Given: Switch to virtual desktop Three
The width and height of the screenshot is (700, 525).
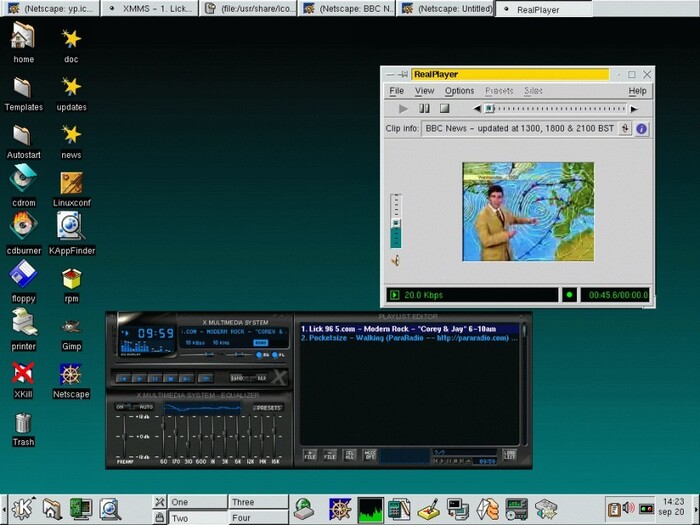Looking at the screenshot, I should (258, 502).
